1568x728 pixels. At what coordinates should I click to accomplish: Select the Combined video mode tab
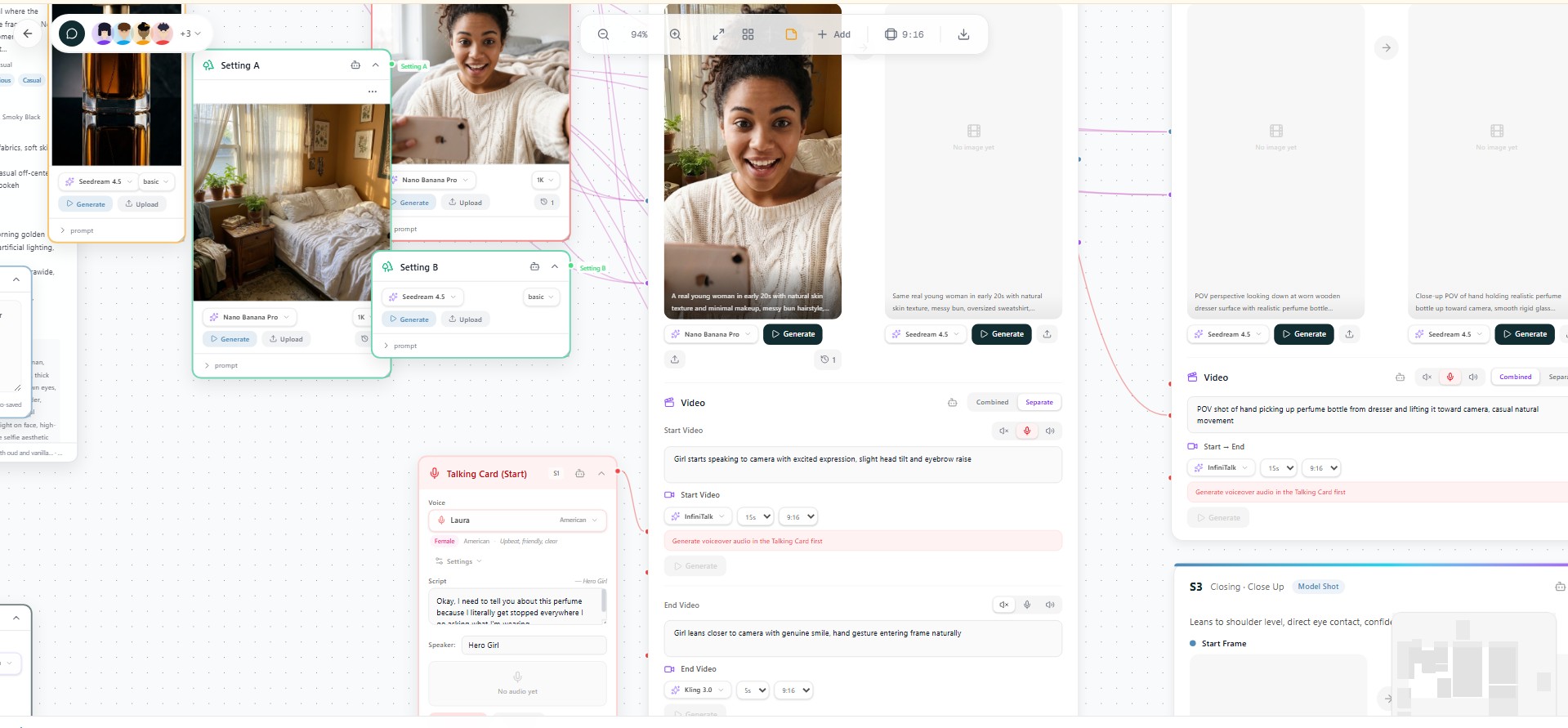tap(992, 402)
